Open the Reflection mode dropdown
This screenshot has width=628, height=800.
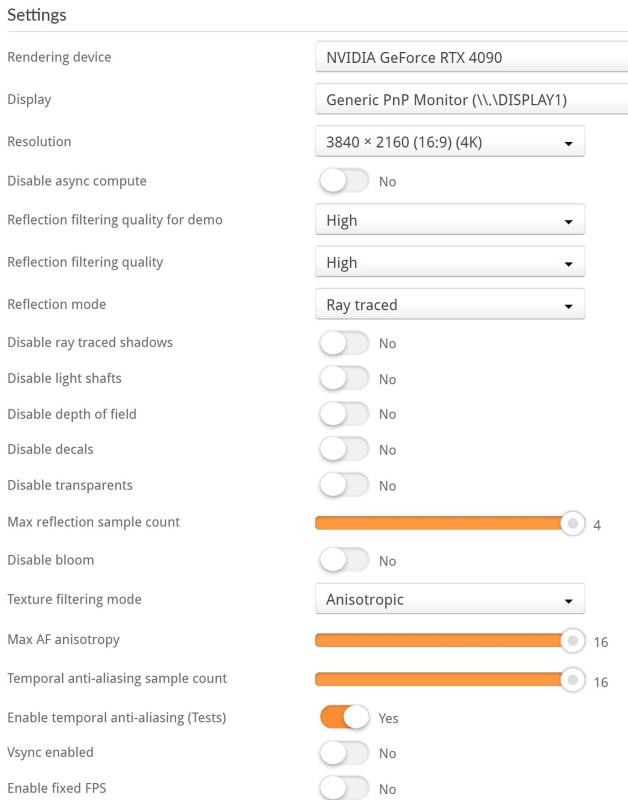449,304
